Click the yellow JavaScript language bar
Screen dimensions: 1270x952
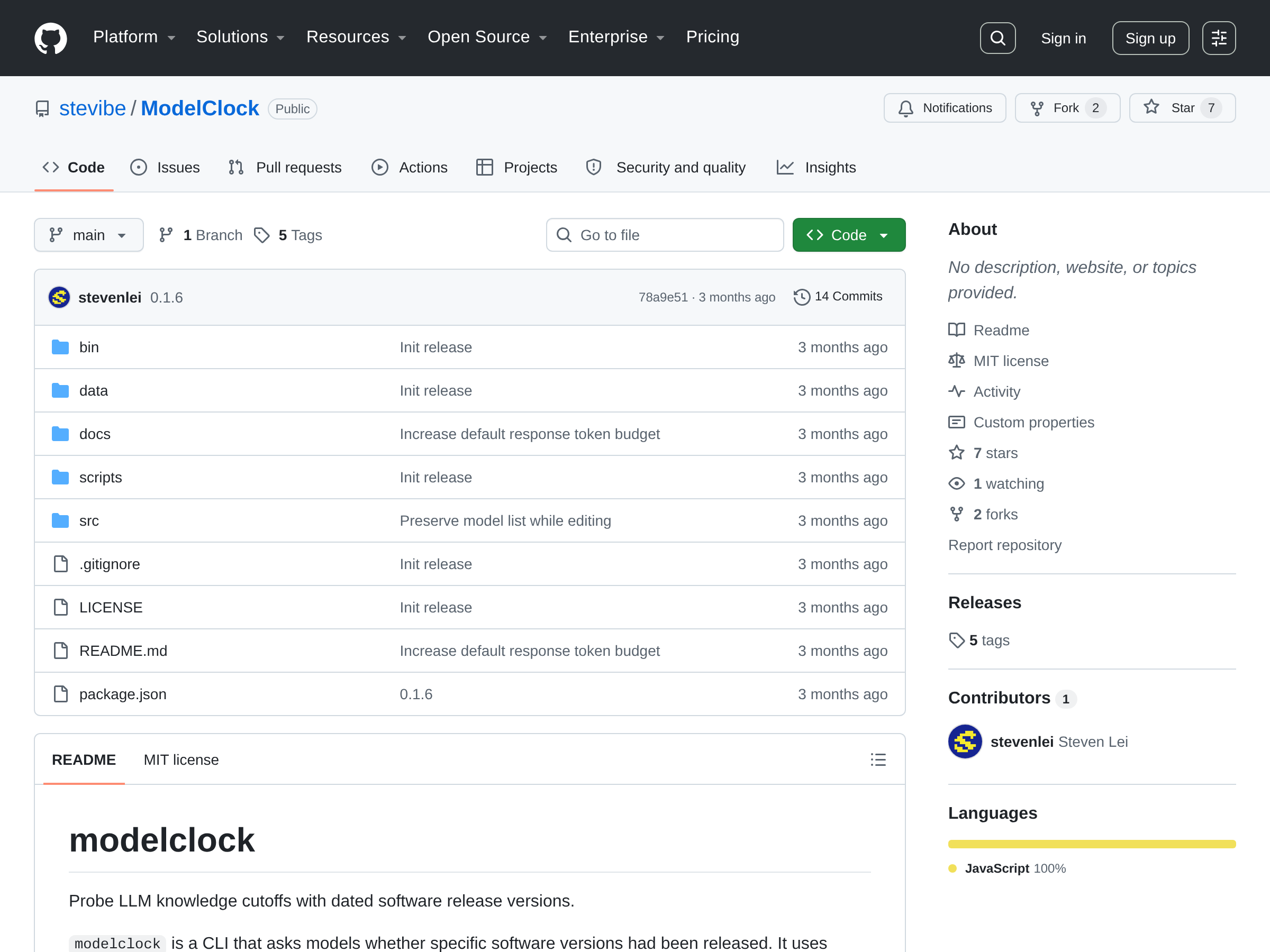tap(1092, 844)
